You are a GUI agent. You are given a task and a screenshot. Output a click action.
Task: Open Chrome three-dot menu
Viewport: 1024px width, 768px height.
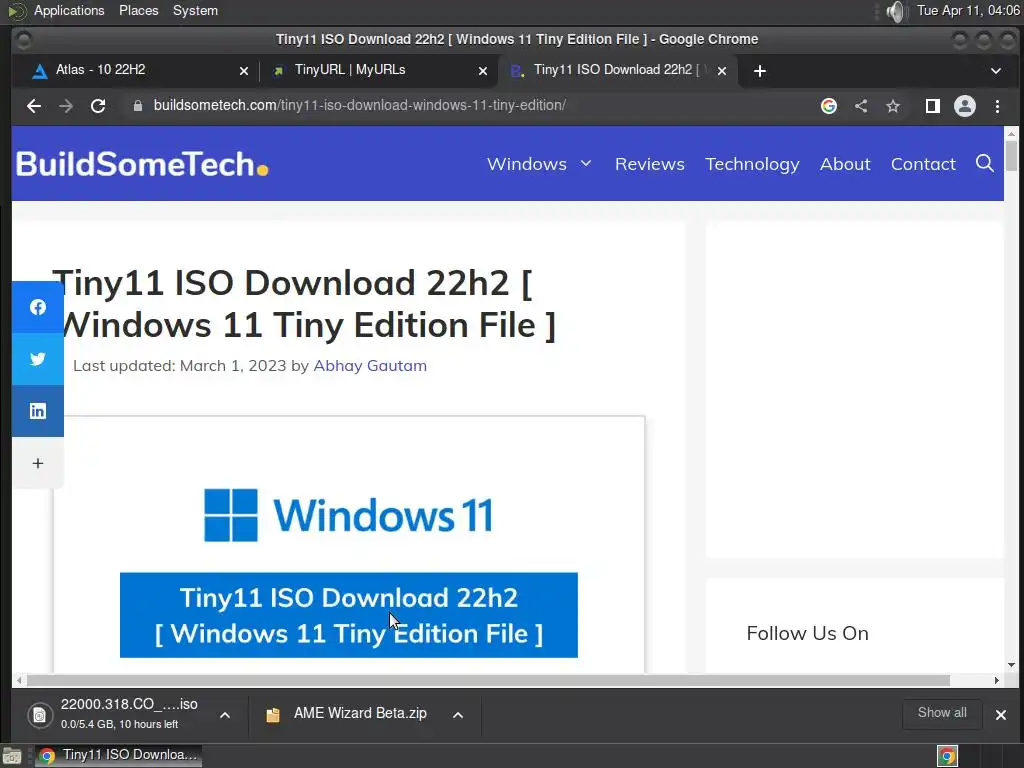(x=997, y=106)
